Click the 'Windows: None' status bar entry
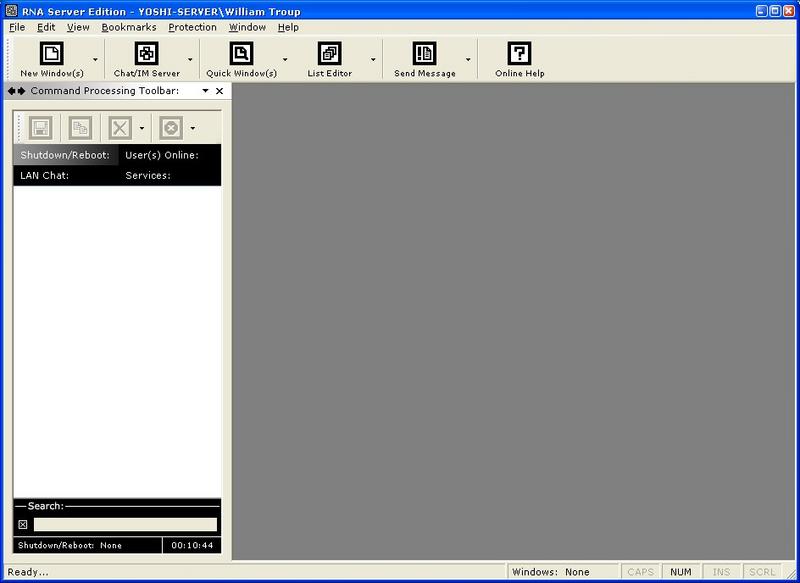Image resolution: width=800 pixels, height=583 pixels. [561, 572]
